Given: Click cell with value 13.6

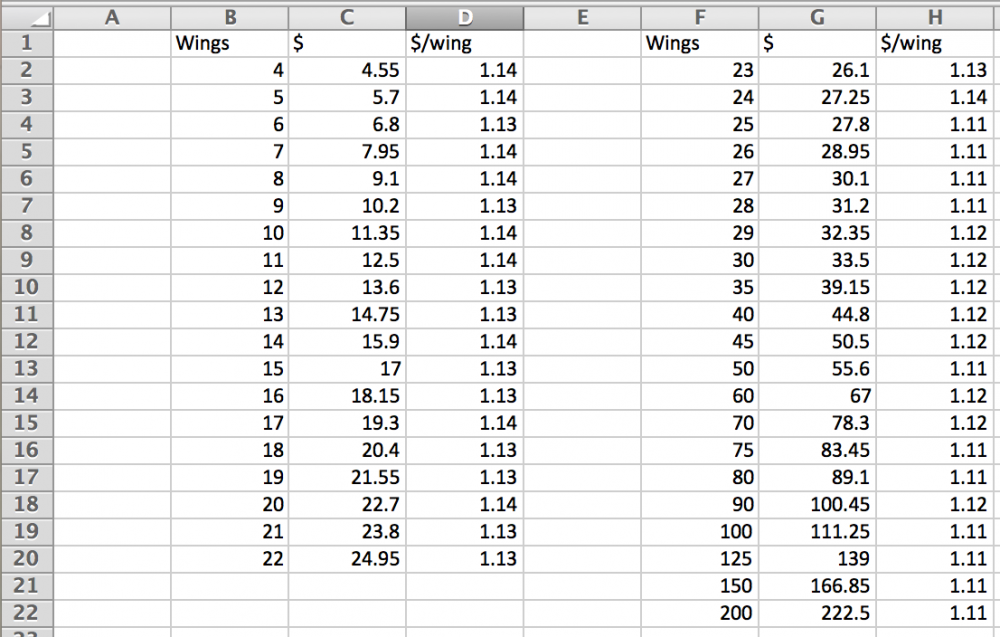Looking at the screenshot, I should coord(347,288).
